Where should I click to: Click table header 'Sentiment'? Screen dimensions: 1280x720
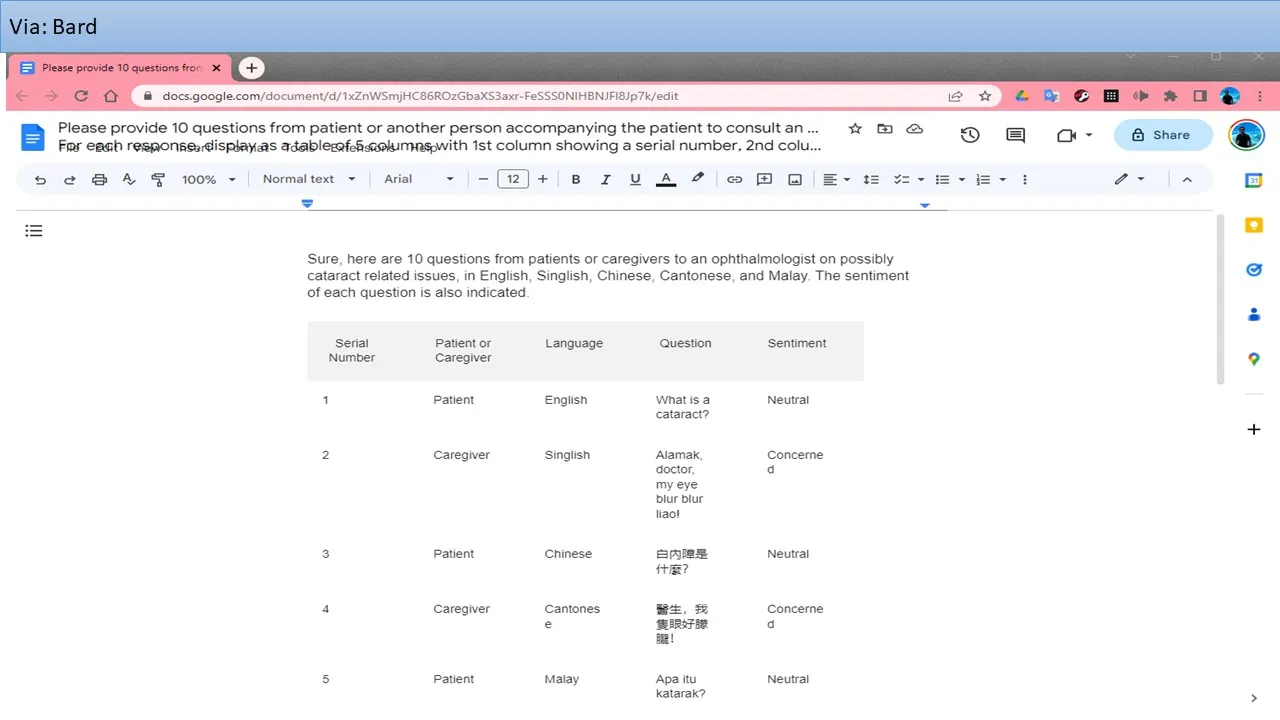[797, 343]
